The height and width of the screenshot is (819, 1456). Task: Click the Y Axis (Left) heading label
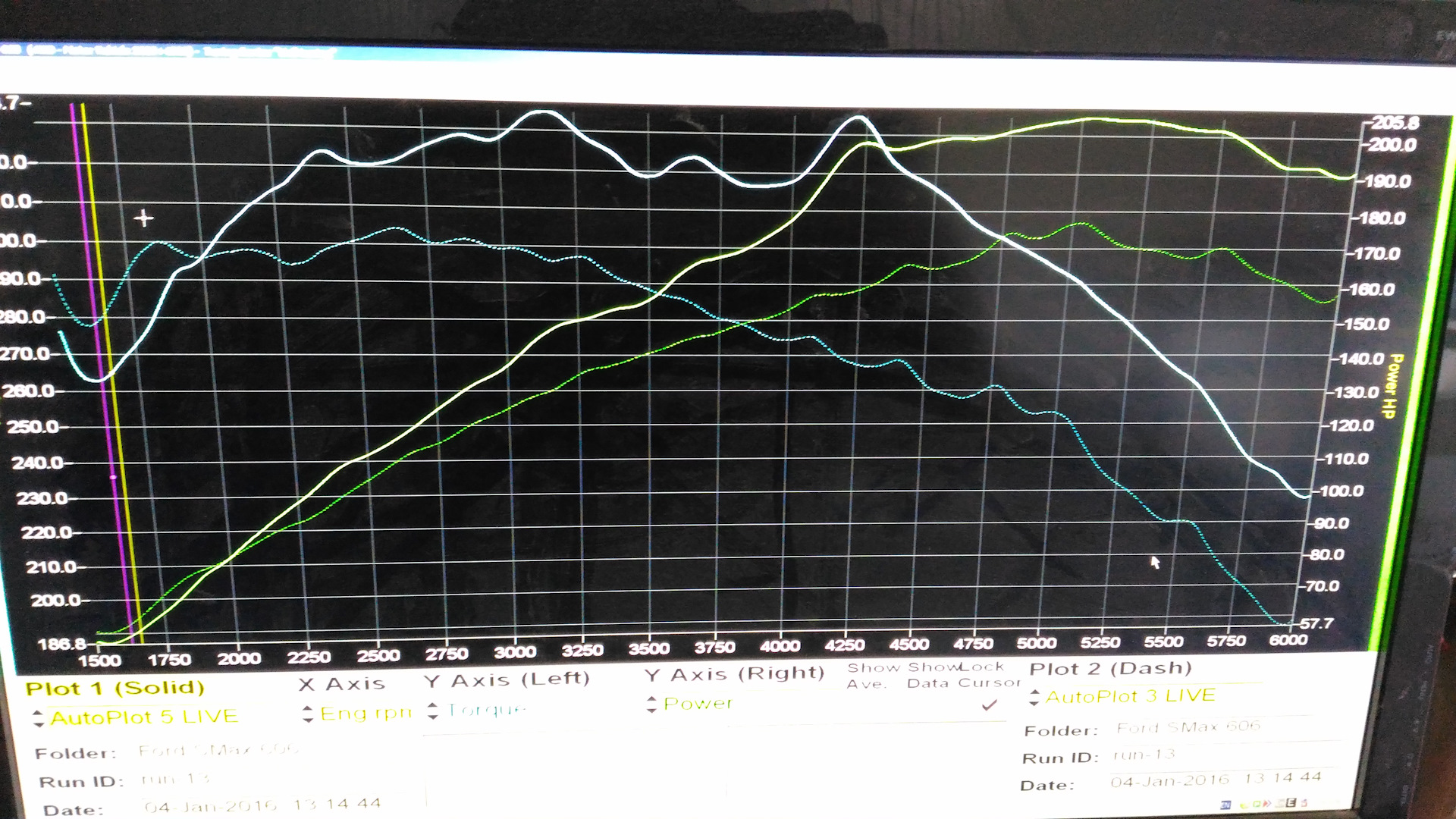[507, 679]
